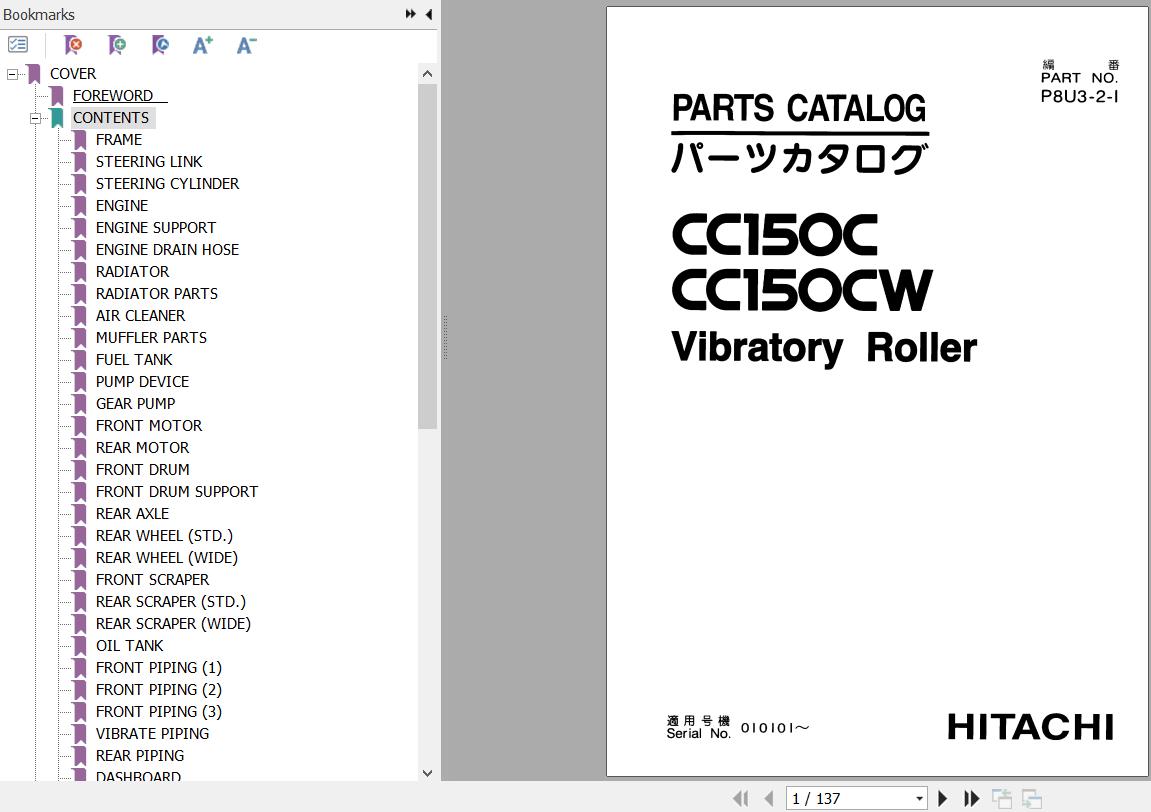1151x812 pixels.
Task: Choose REAR SCRAPER (STD.) bookmark
Action: 171,602
